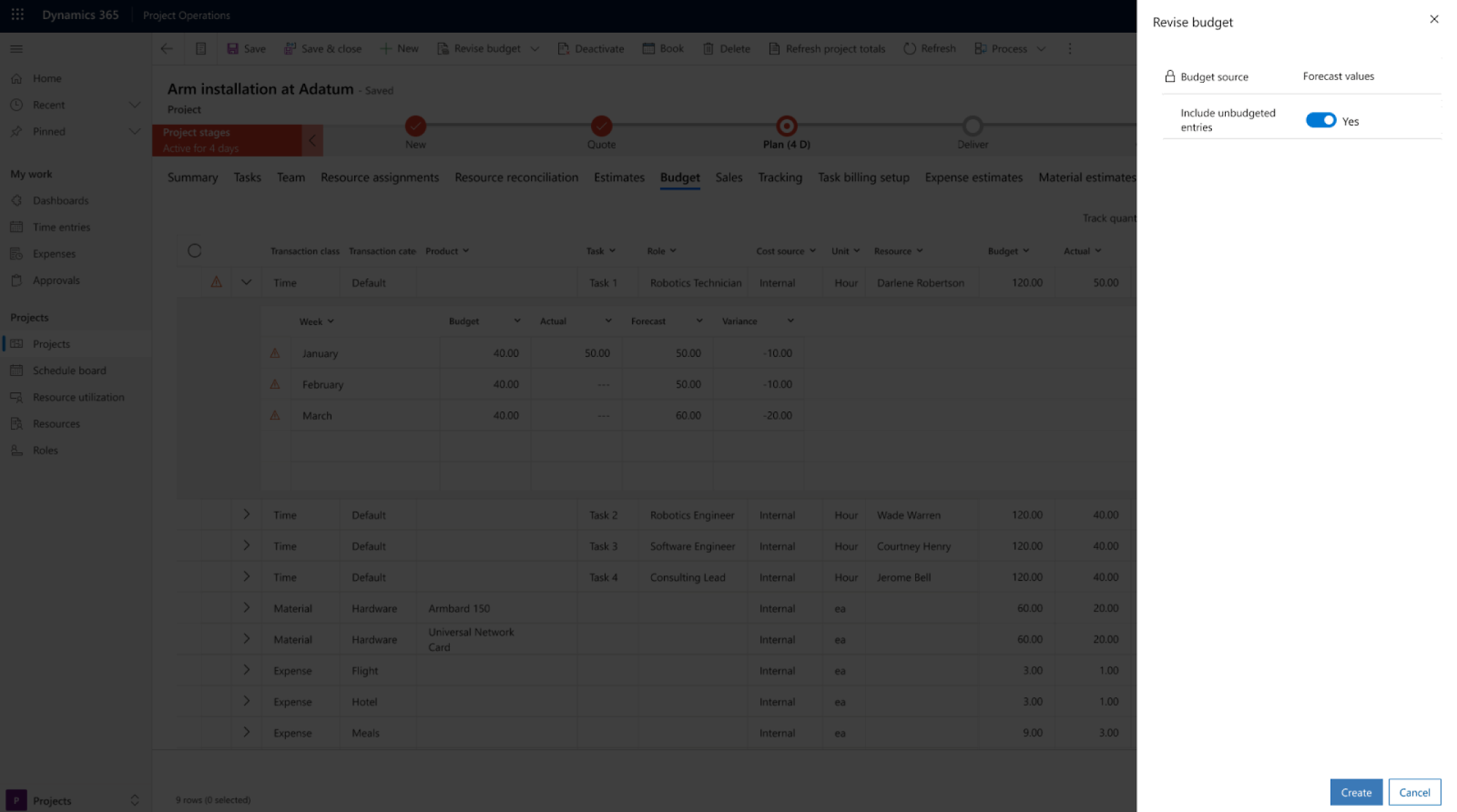The width and height of the screenshot is (1457, 812).
Task: Switch to the Task billing setup tab
Action: pos(863,177)
